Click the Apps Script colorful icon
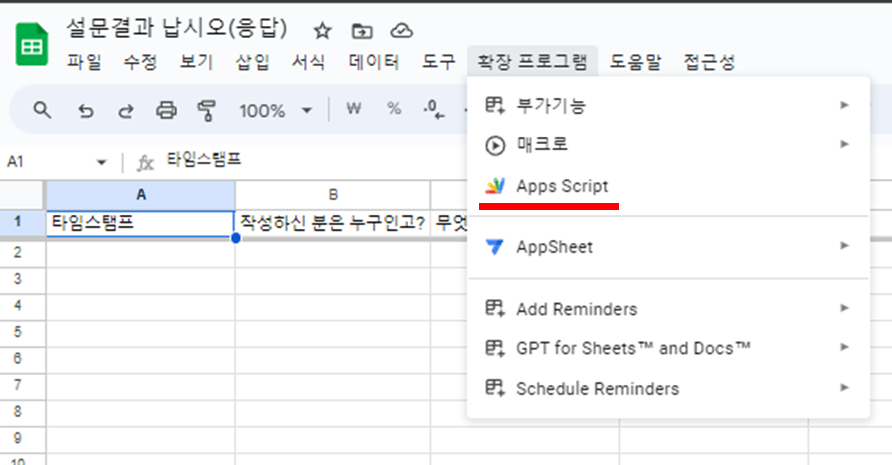 (x=494, y=186)
